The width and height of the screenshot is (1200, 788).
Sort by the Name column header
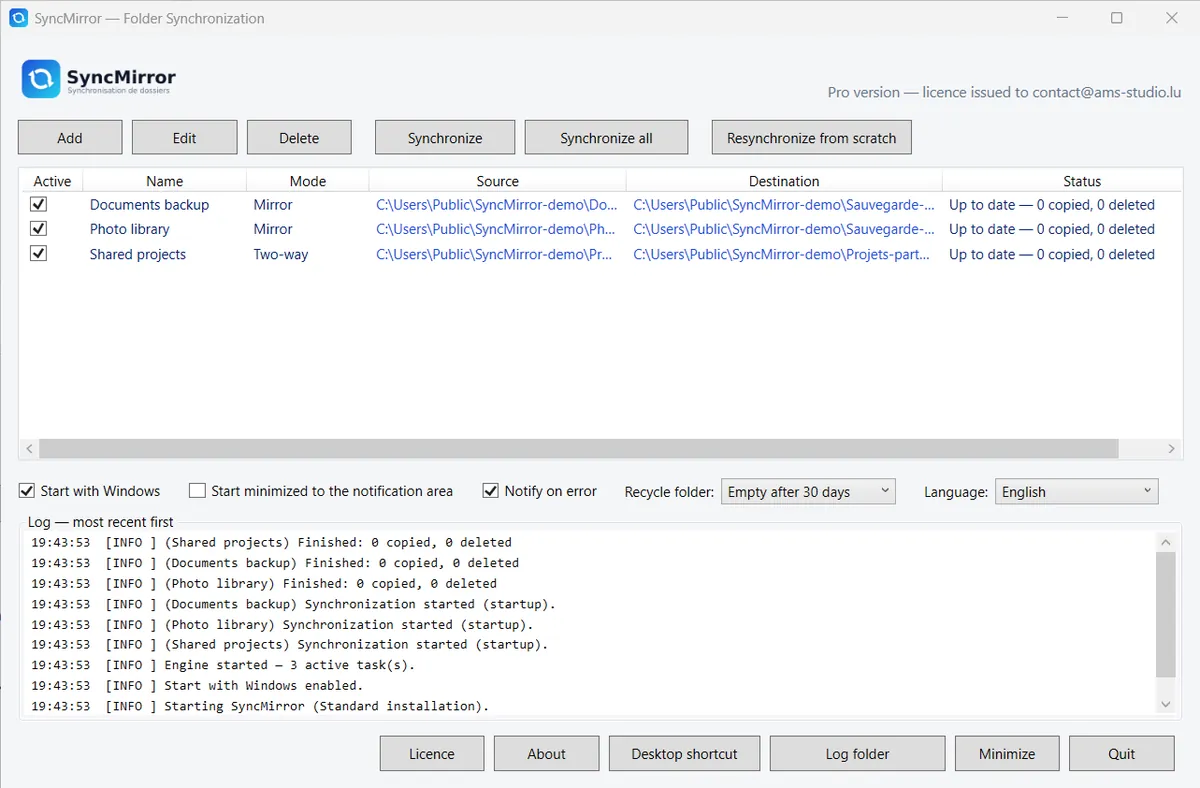[x=164, y=181]
